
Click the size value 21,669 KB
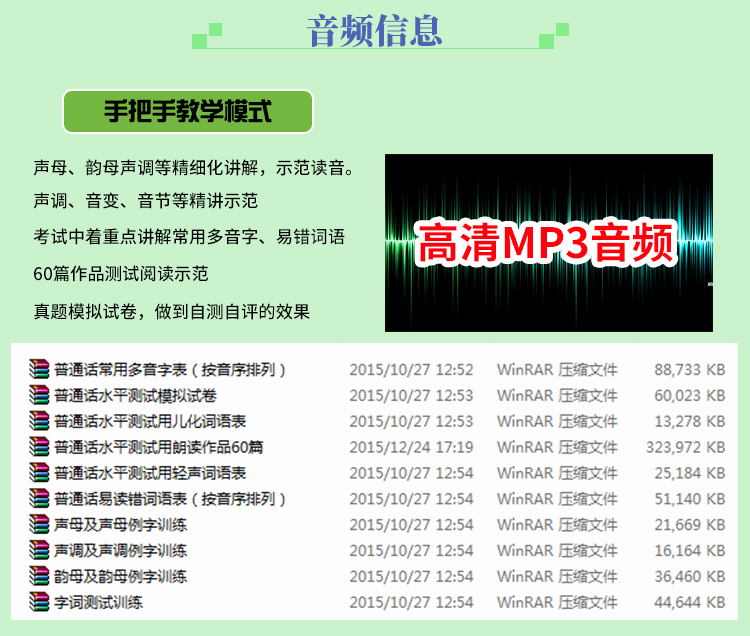[x=690, y=525]
